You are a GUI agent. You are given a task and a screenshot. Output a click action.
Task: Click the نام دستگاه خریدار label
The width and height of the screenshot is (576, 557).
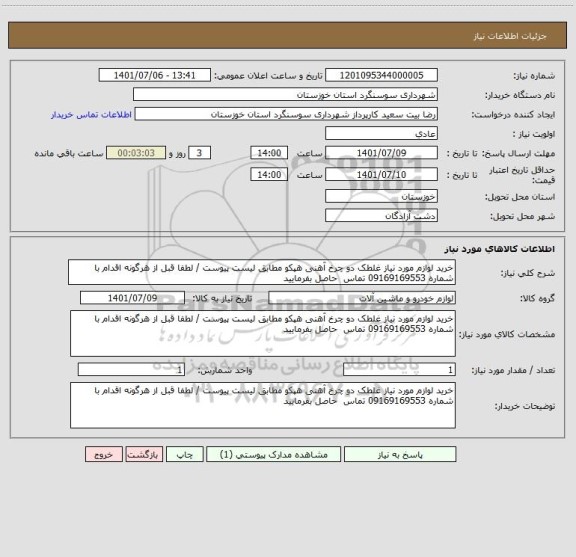pos(520,95)
